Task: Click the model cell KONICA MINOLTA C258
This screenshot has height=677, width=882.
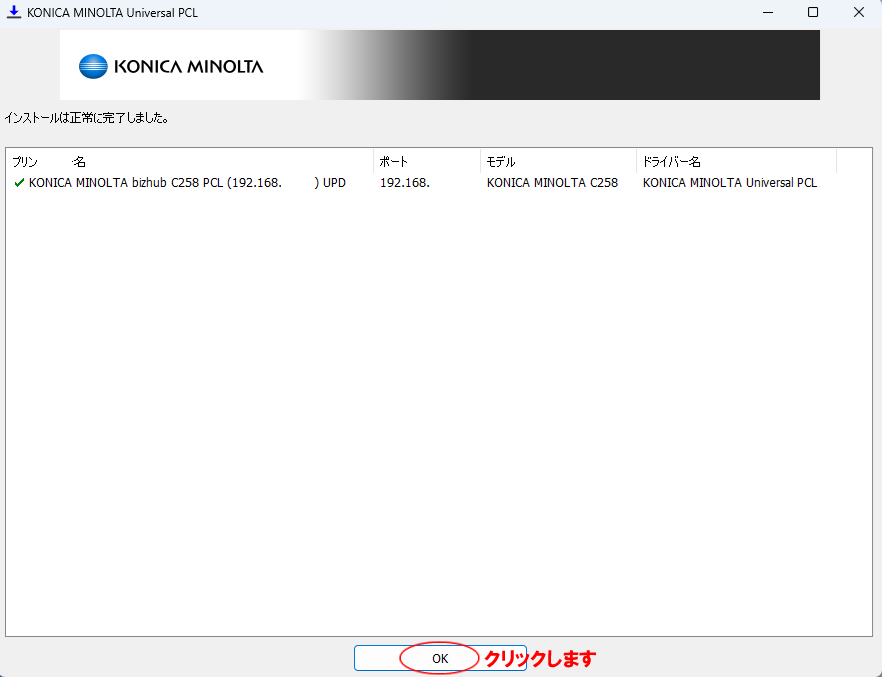Action: coord(552,183)
